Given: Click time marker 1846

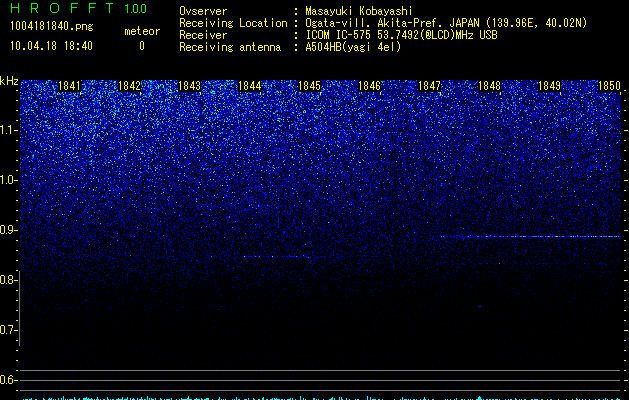Looking at the screenshot, I should click(x=369, y=86).
